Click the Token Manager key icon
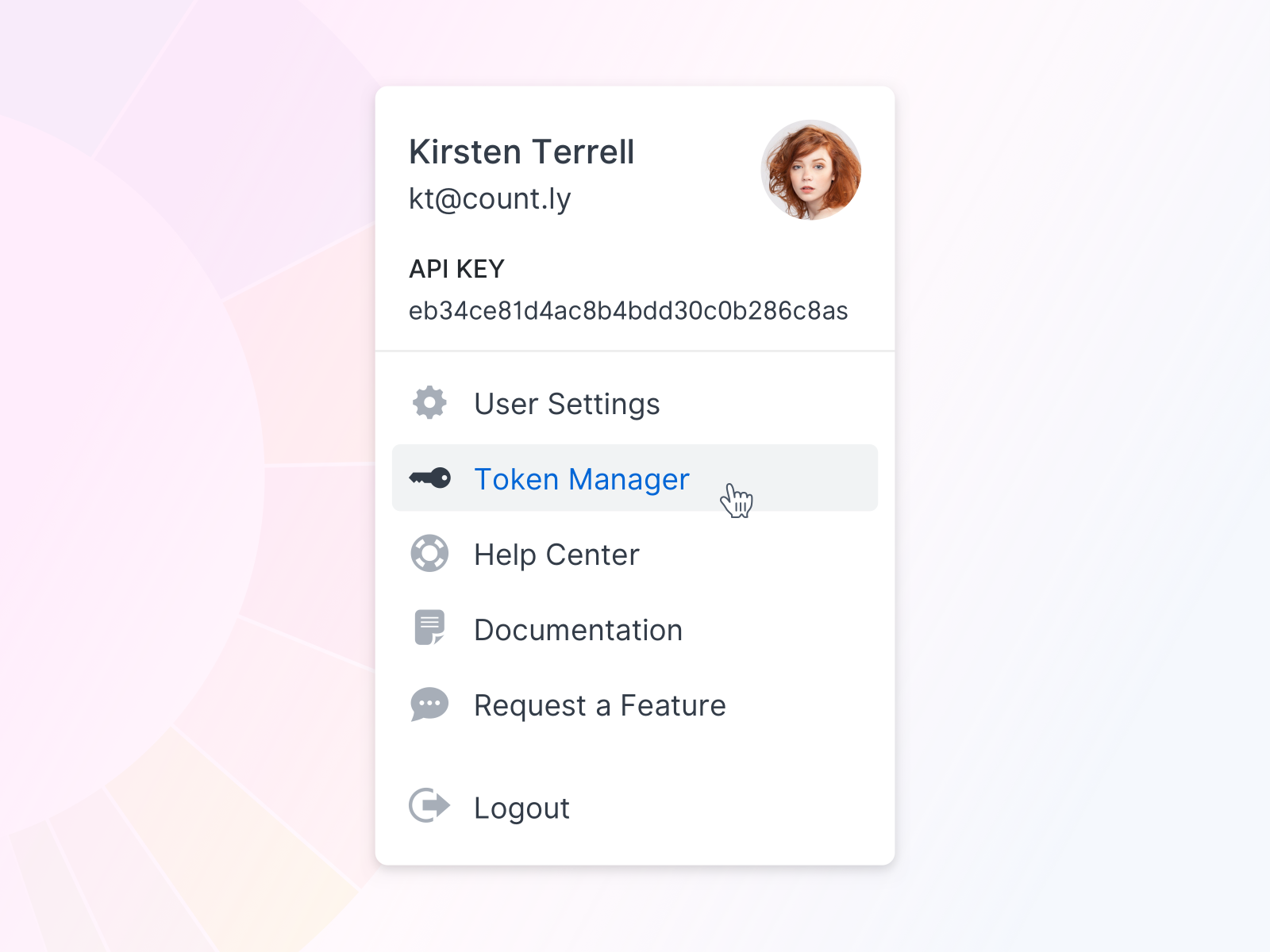1270x952 pixels. (x=429, y=478)
